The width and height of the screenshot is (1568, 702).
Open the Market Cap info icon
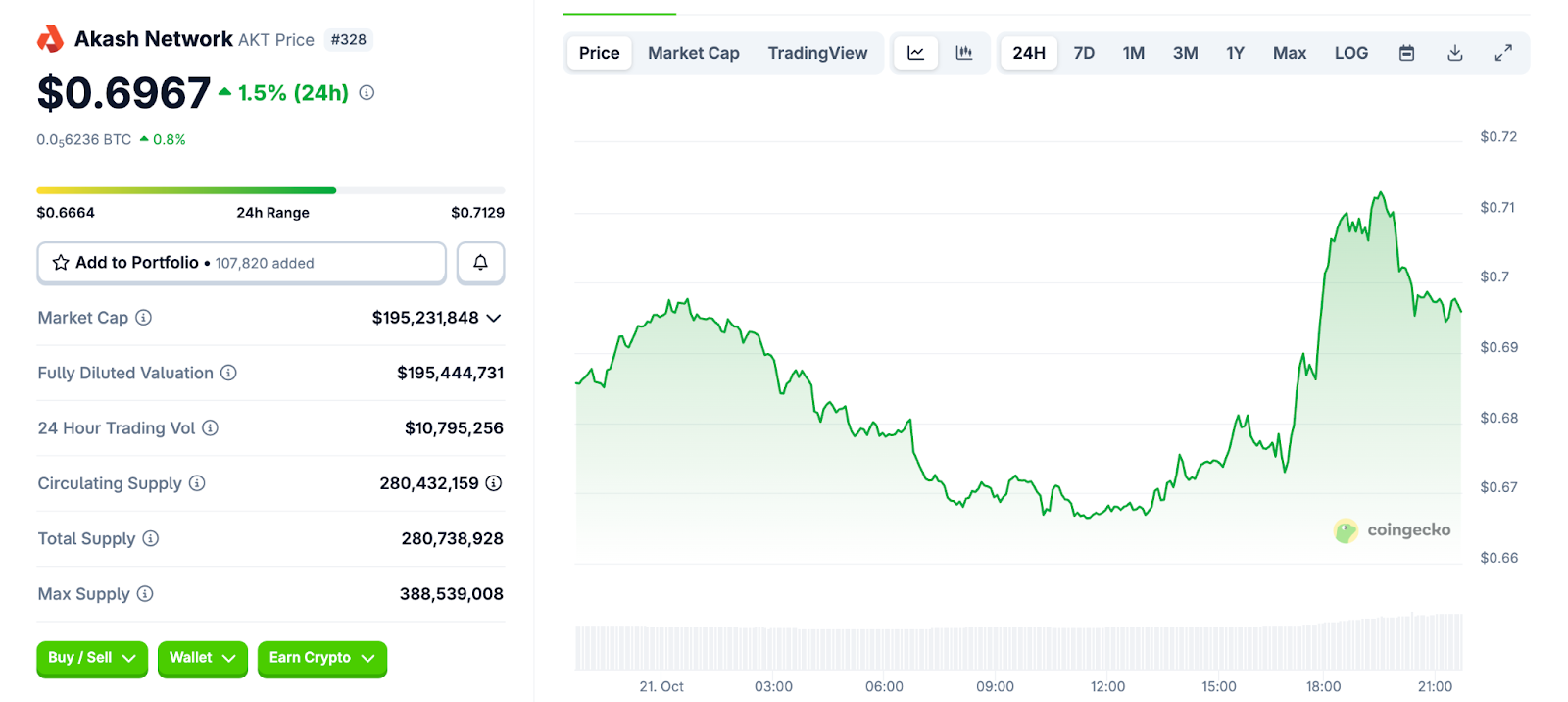point(143,318)
